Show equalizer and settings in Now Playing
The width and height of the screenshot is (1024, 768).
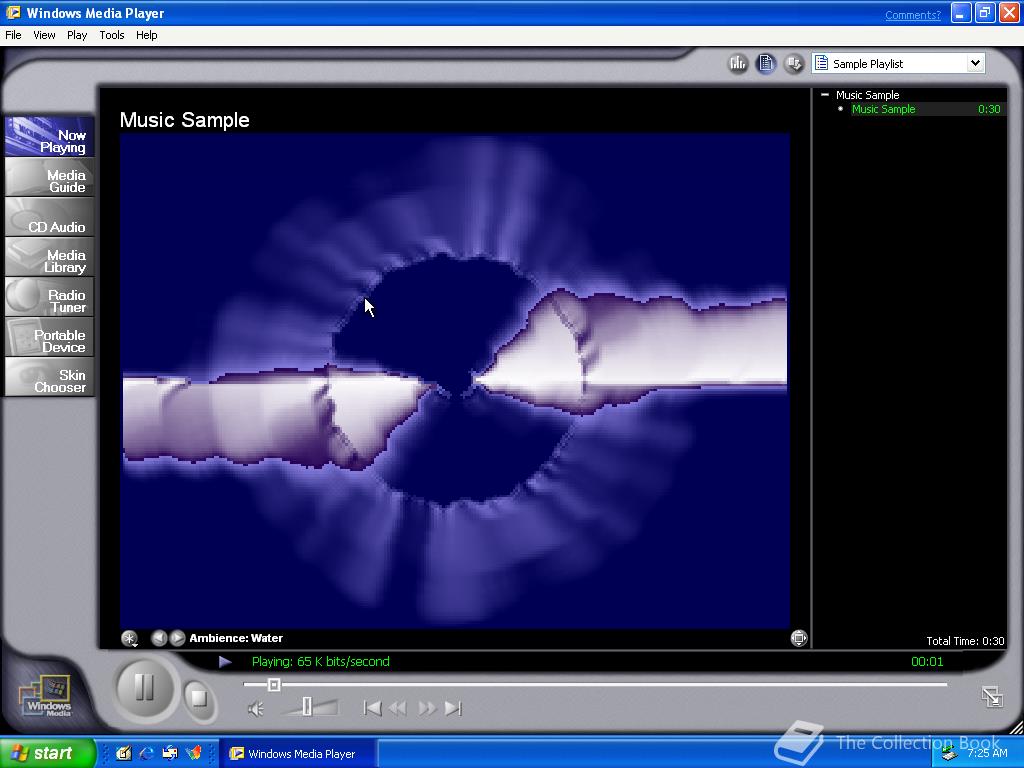tap(738, 63)
